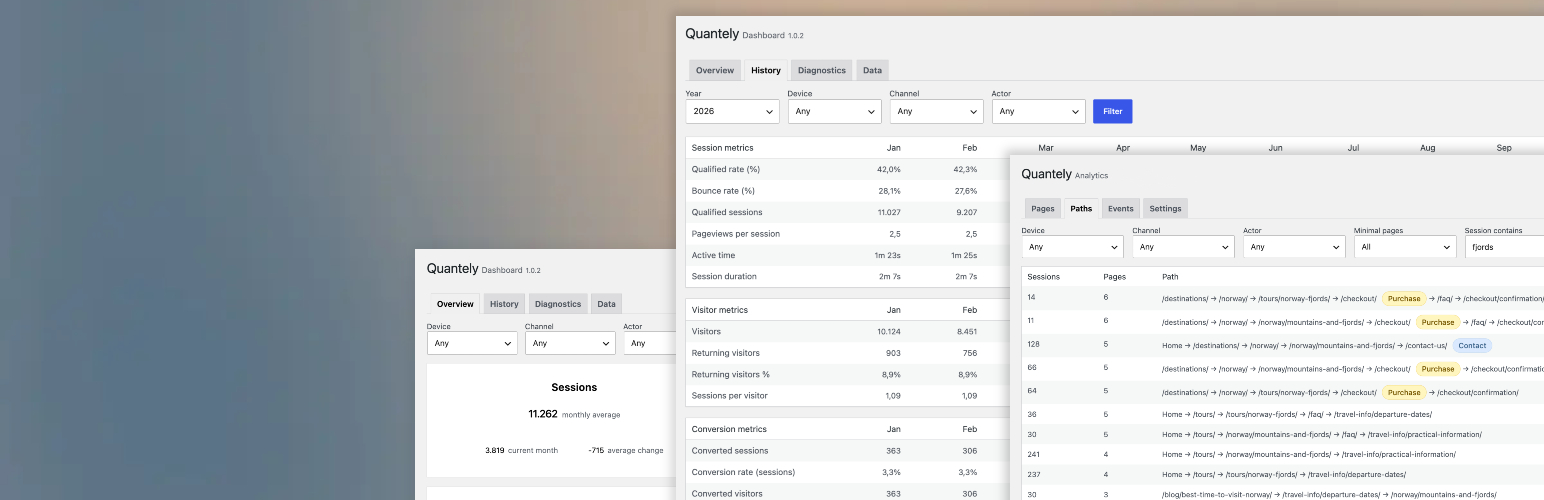This screenshot has height=500, width=1544.
Task: Click the Sep column header in History table
Action: point(1504,148)
